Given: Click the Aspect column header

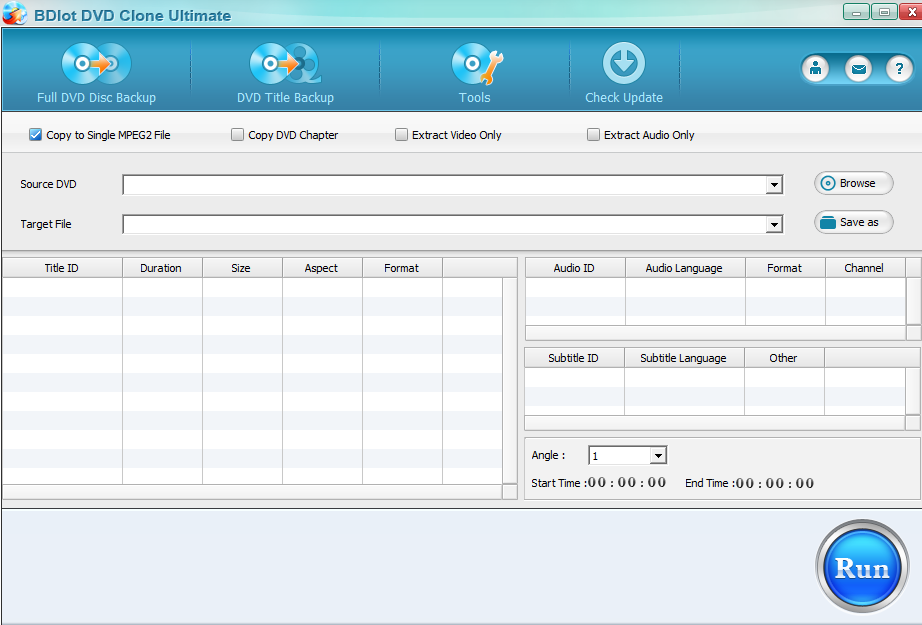Looking at the screenshot, I should coord(322,268).
